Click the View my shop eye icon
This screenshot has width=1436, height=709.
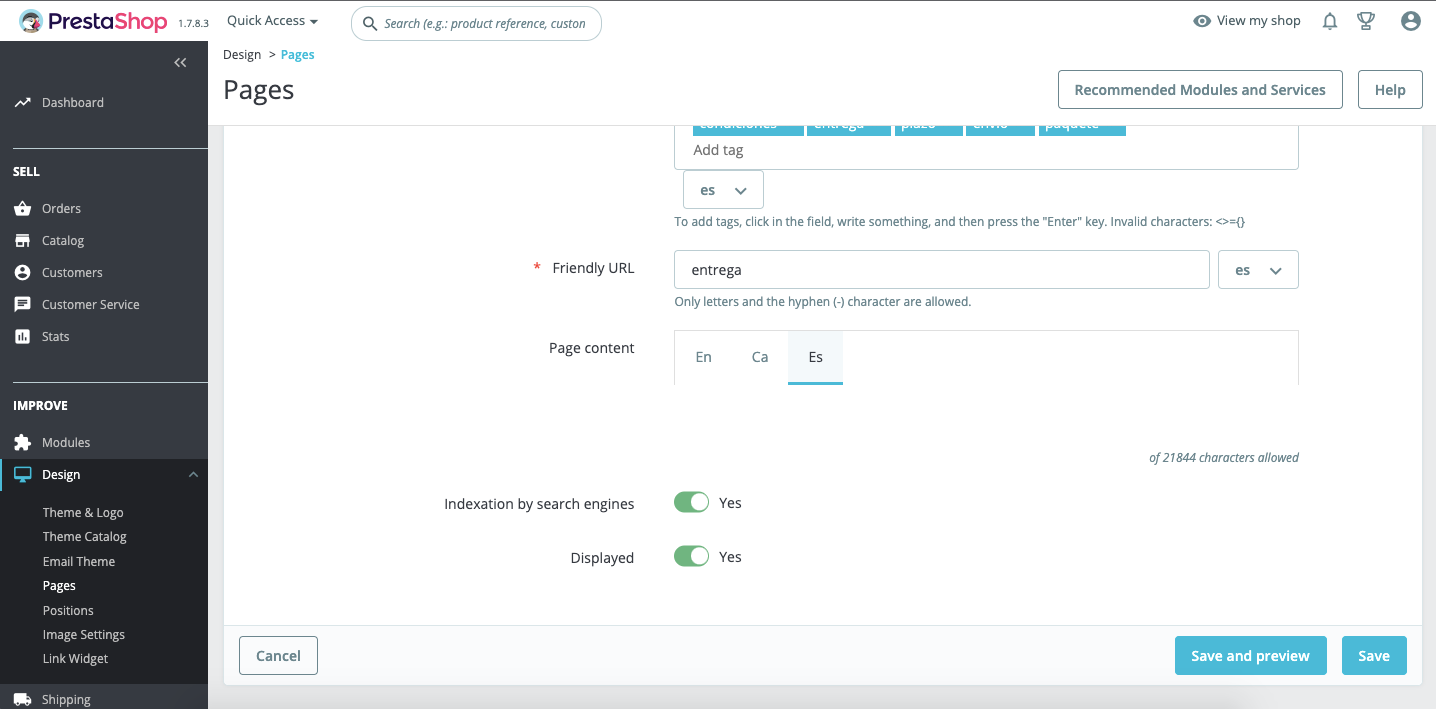coord(1202,21)
